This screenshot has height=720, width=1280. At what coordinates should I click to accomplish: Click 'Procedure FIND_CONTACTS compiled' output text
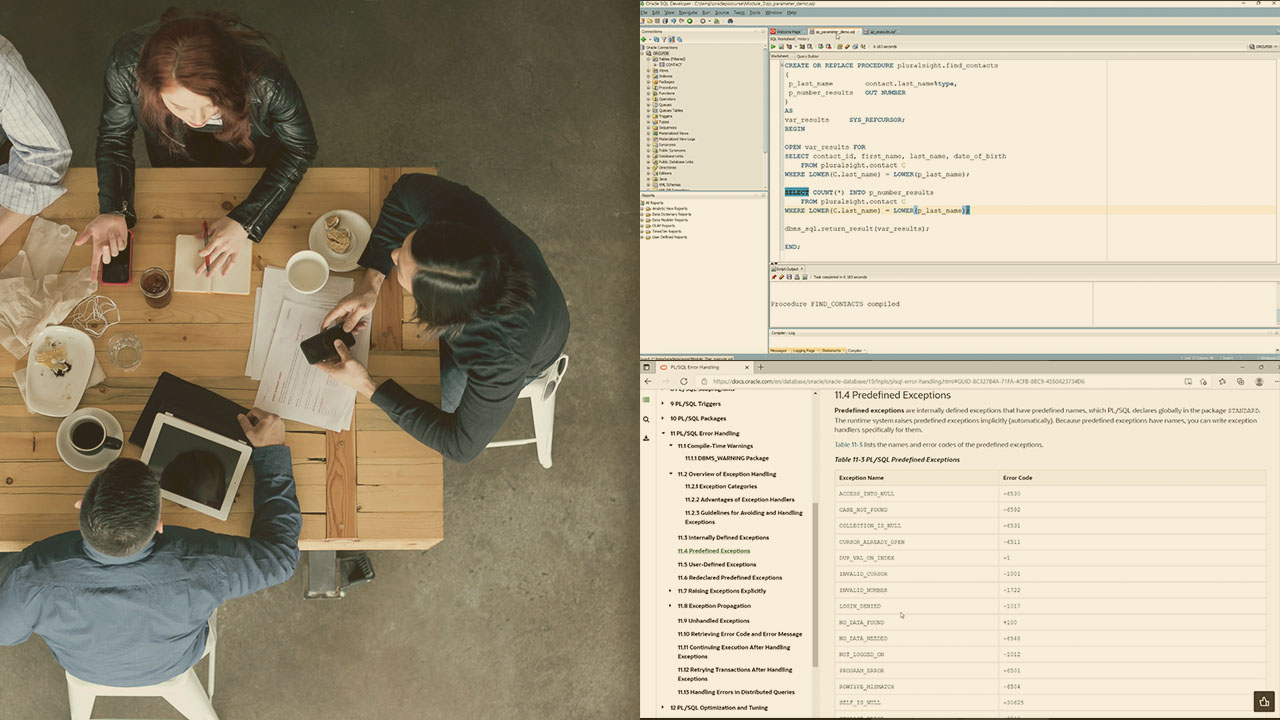pos(835,304)
